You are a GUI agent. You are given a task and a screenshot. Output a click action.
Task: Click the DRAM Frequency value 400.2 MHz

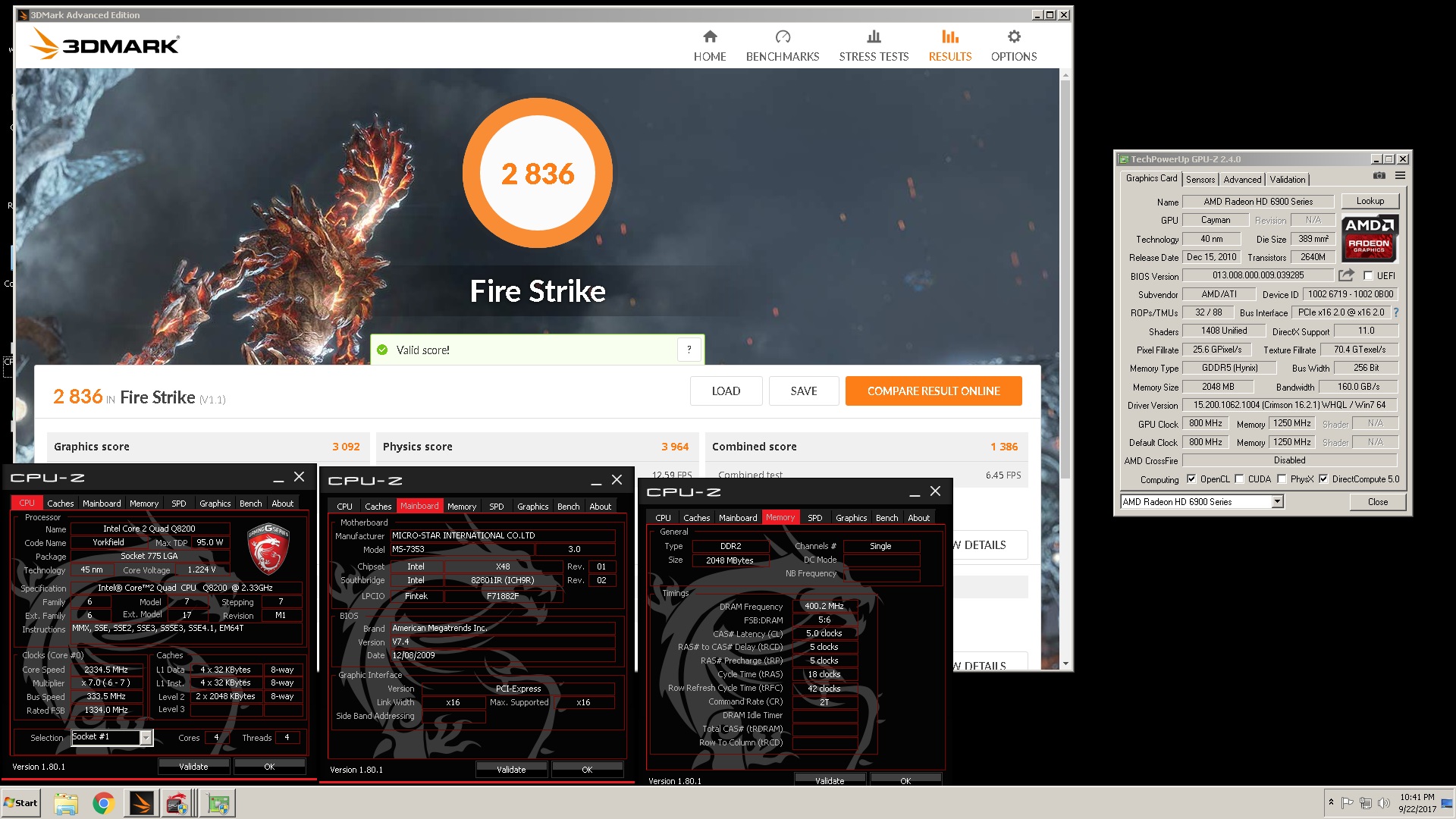(x=824, y=606)
